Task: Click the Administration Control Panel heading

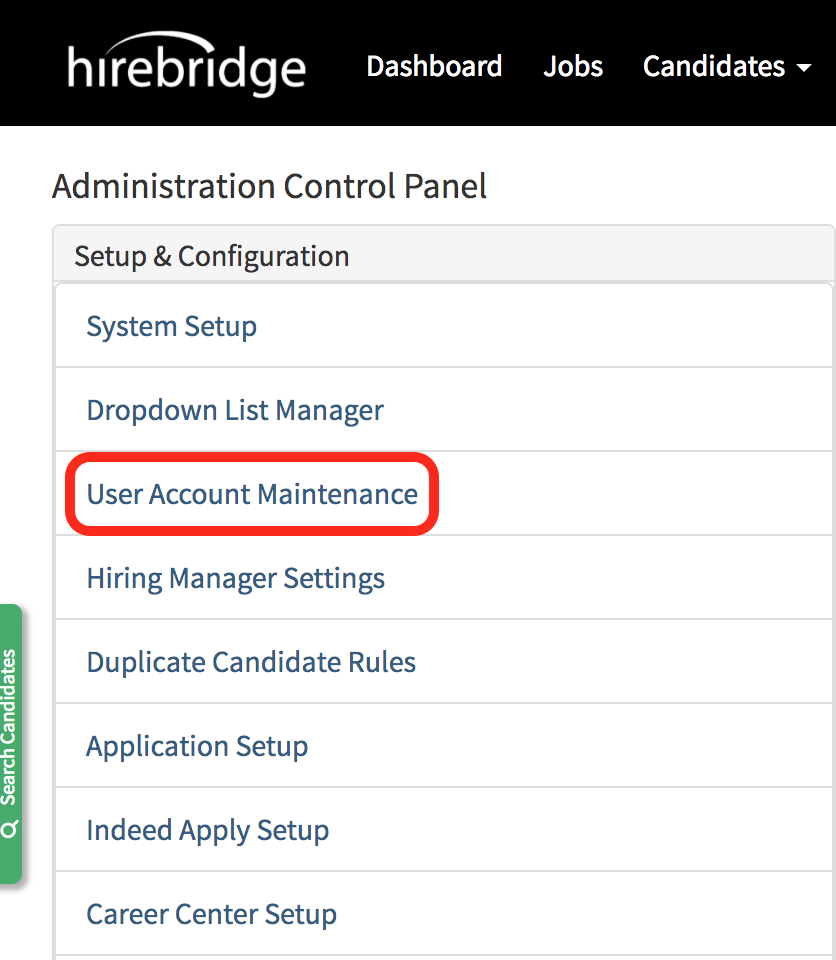Action: (269, 186)
